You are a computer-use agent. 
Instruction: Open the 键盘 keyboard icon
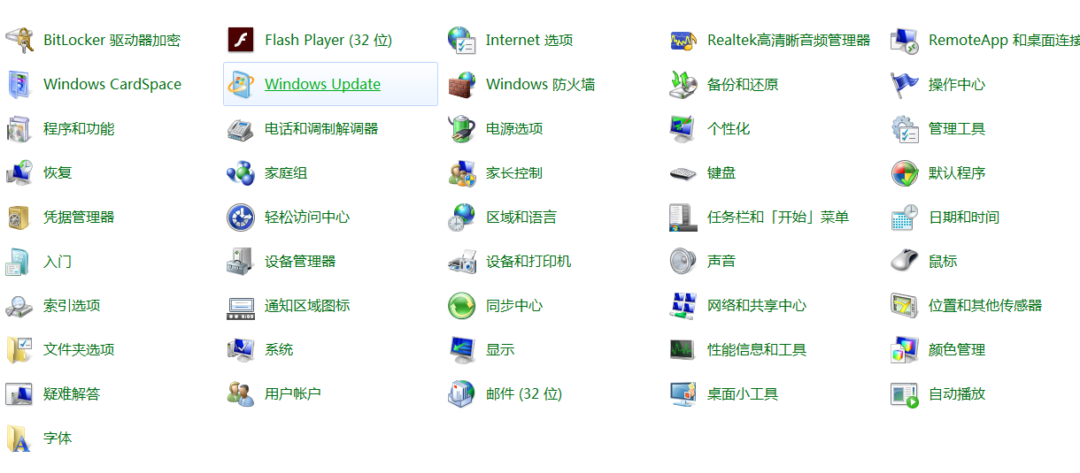point(683,173)
